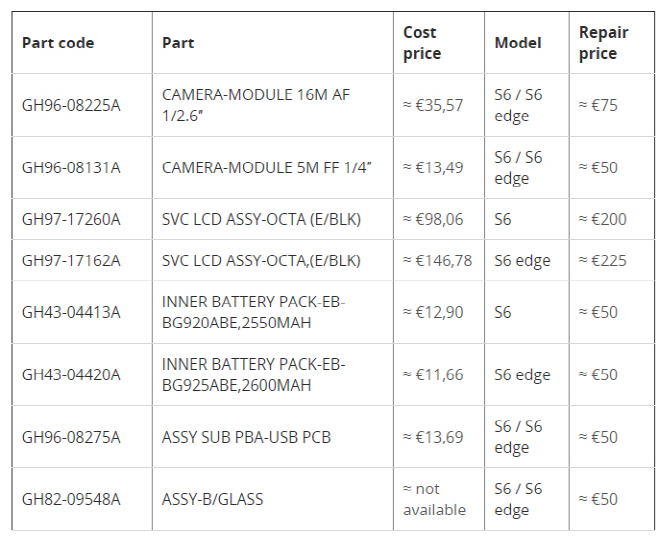Screen dimensions: 660x537
Task: Select the ≈ €146,78 cost price cell
Action: [437, 261]
